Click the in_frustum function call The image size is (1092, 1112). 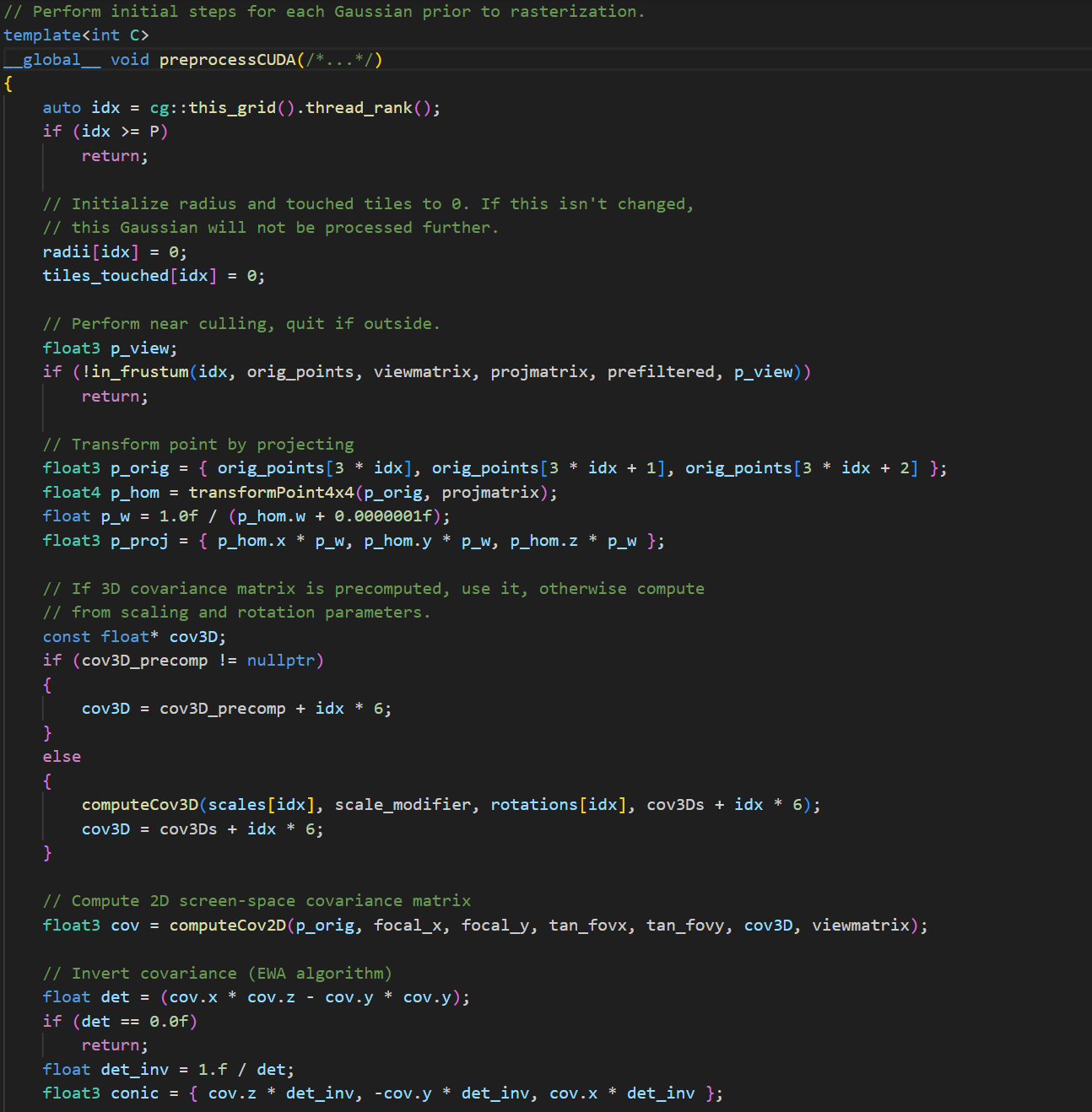pyautogui.click(x=140, y=372)
